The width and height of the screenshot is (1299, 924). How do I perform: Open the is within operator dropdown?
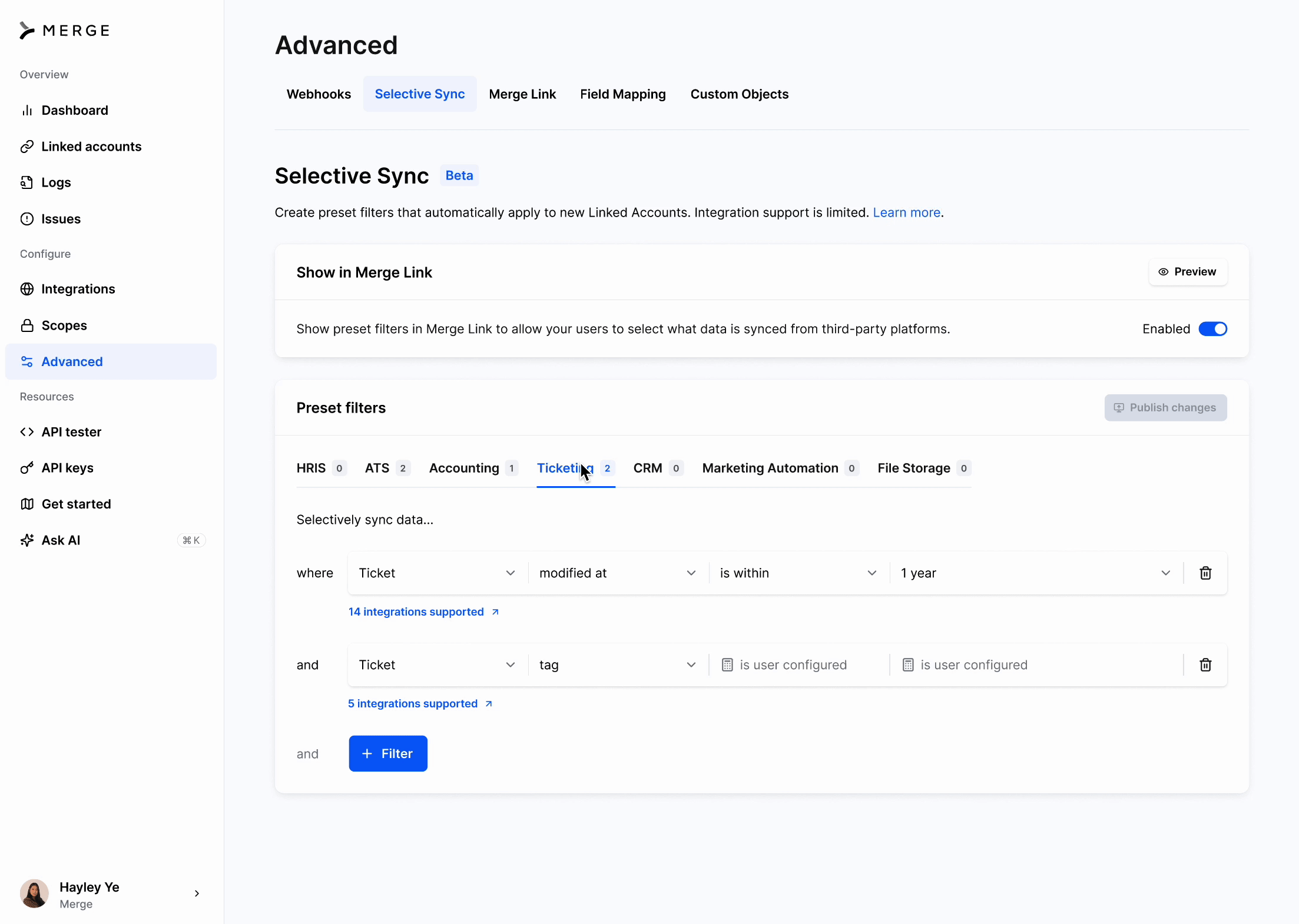pyautogui.click(x=799, y=573)
